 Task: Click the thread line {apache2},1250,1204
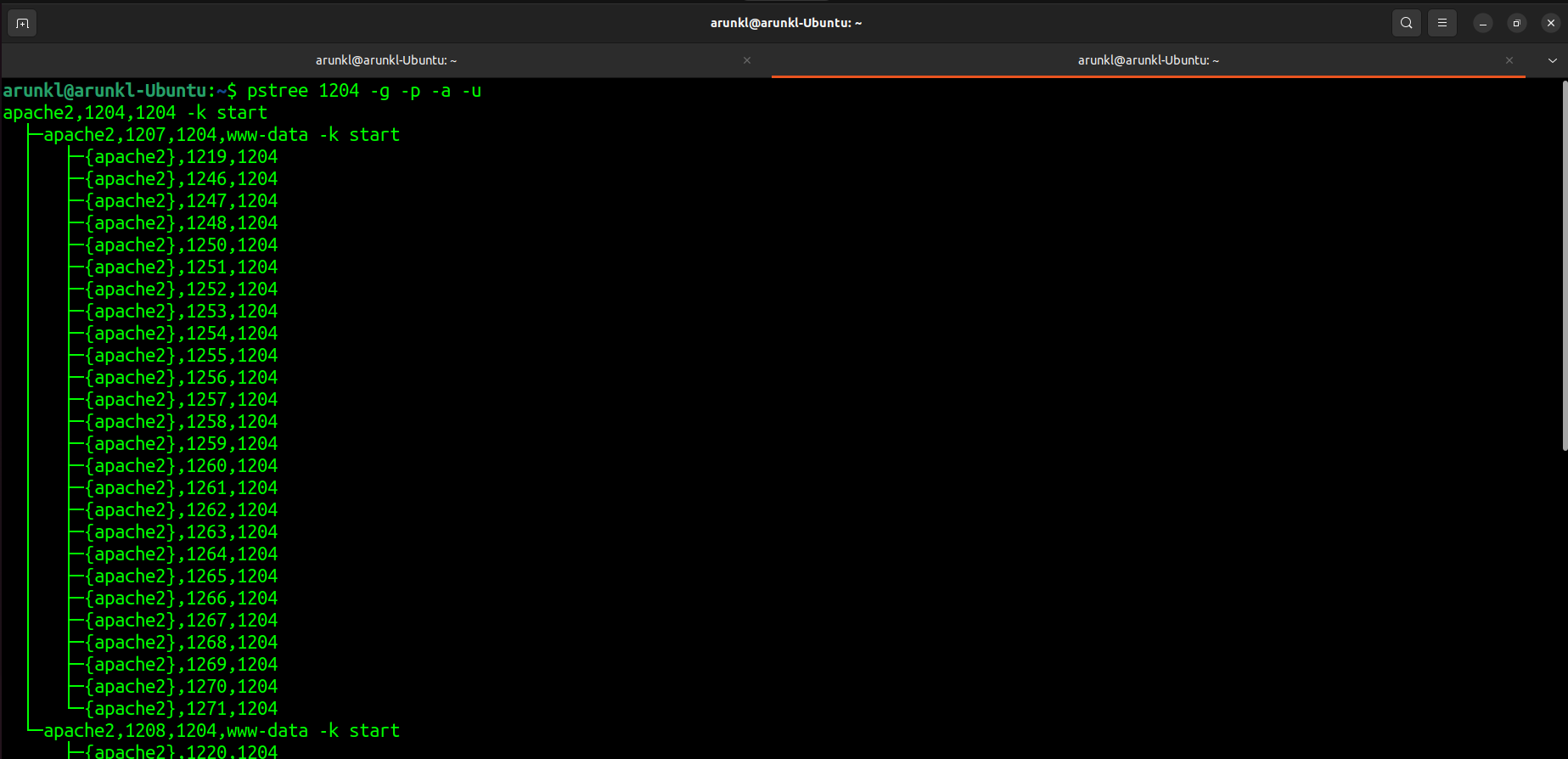point(181,245)
